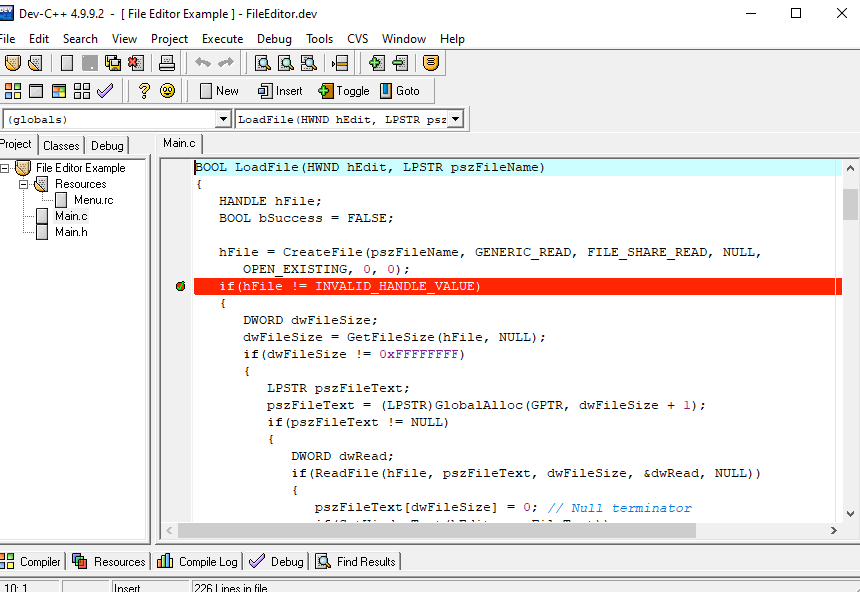This screenshot has width=860, height=592.
Task: Select Main.h in the project tree
Action: click(x=71, y=232)
